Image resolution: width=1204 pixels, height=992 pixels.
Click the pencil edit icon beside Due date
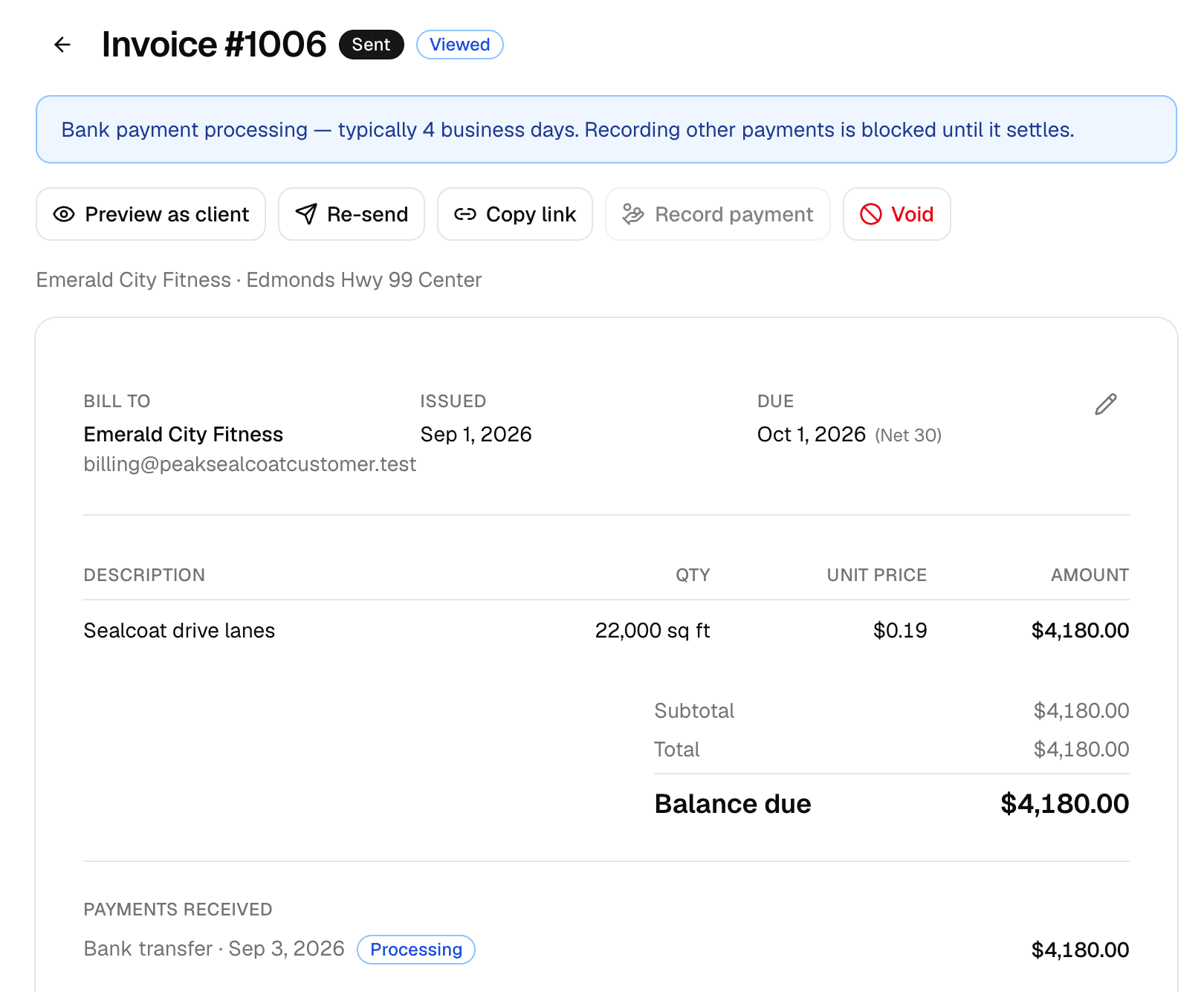(x=1106, y=404)
